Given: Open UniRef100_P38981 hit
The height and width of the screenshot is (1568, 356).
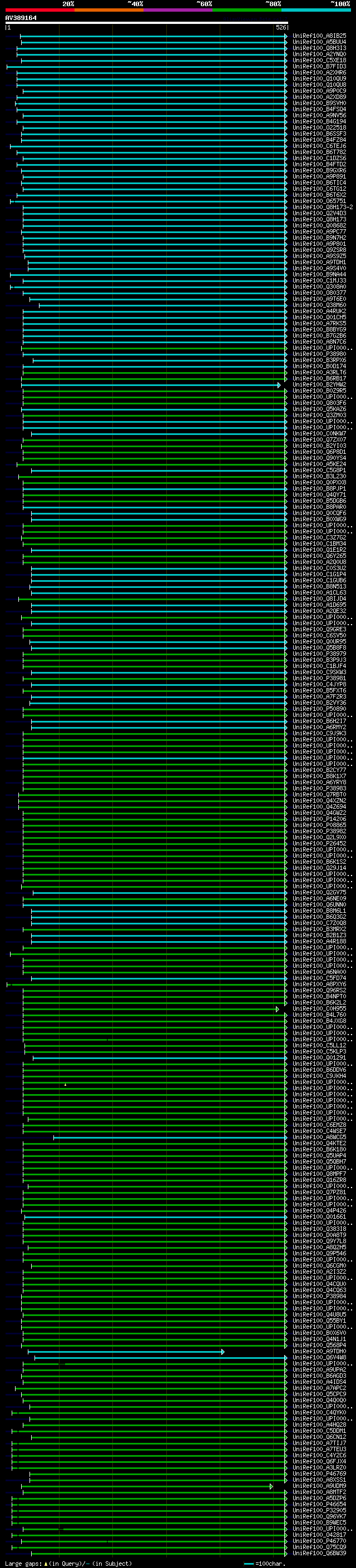Looking at the screenshot, I should (x=319, y=679).
